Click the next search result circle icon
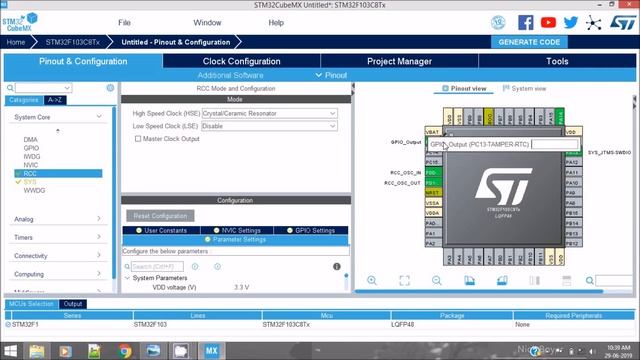Viewport: 640px width, 360px height. point(218,267)
